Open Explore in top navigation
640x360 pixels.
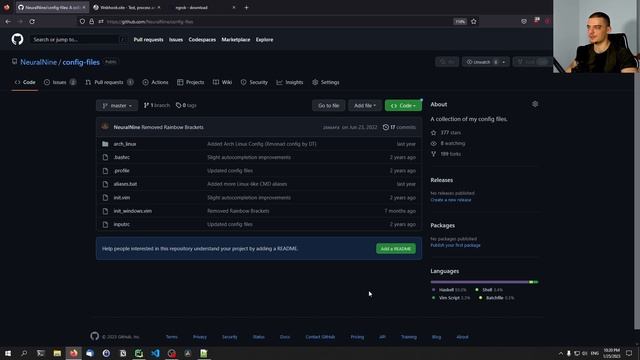(x=264, y=40)
